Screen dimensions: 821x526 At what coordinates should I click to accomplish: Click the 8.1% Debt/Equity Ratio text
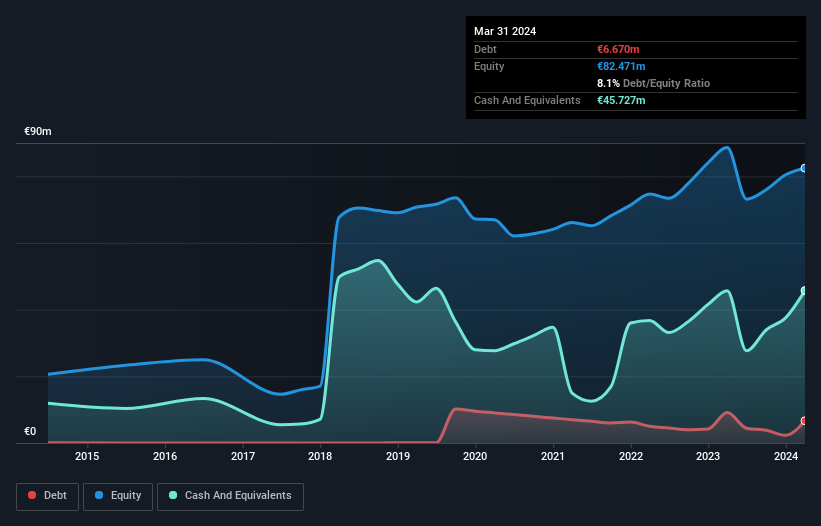tap(653, 83)
